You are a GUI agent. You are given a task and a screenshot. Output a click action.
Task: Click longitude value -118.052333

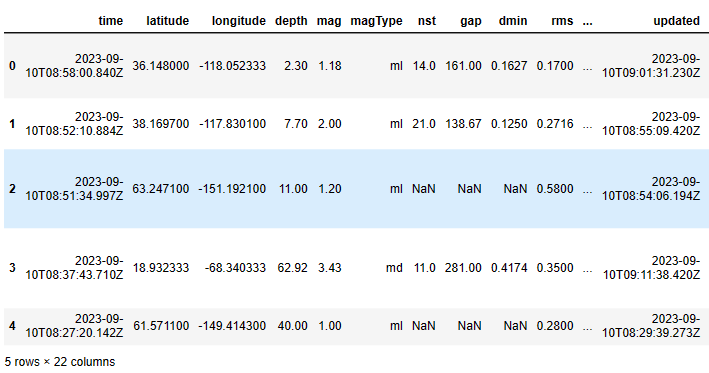pyautogui.click(x=232, y=66)
